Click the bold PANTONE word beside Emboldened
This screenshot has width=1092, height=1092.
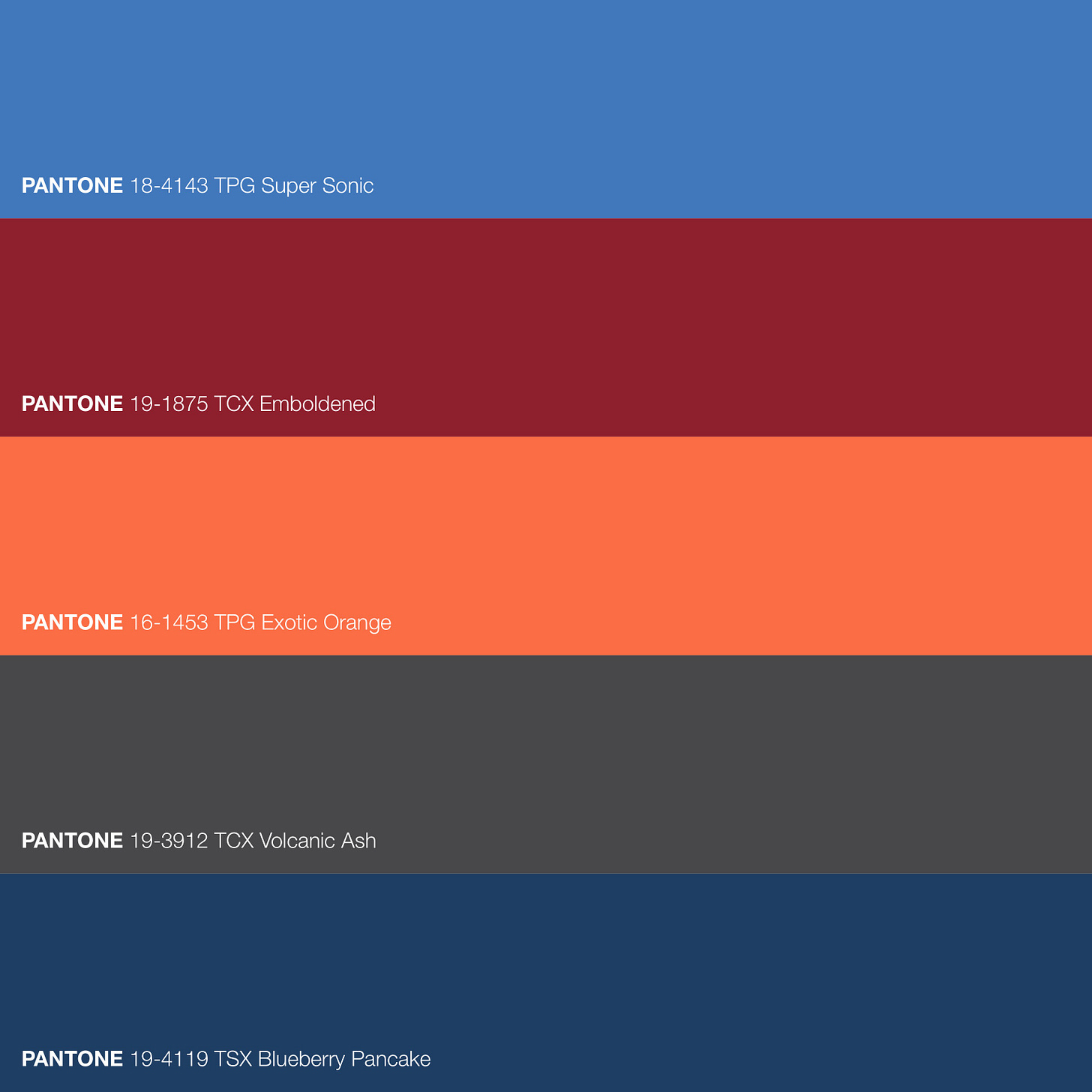[x=72, y=404]
